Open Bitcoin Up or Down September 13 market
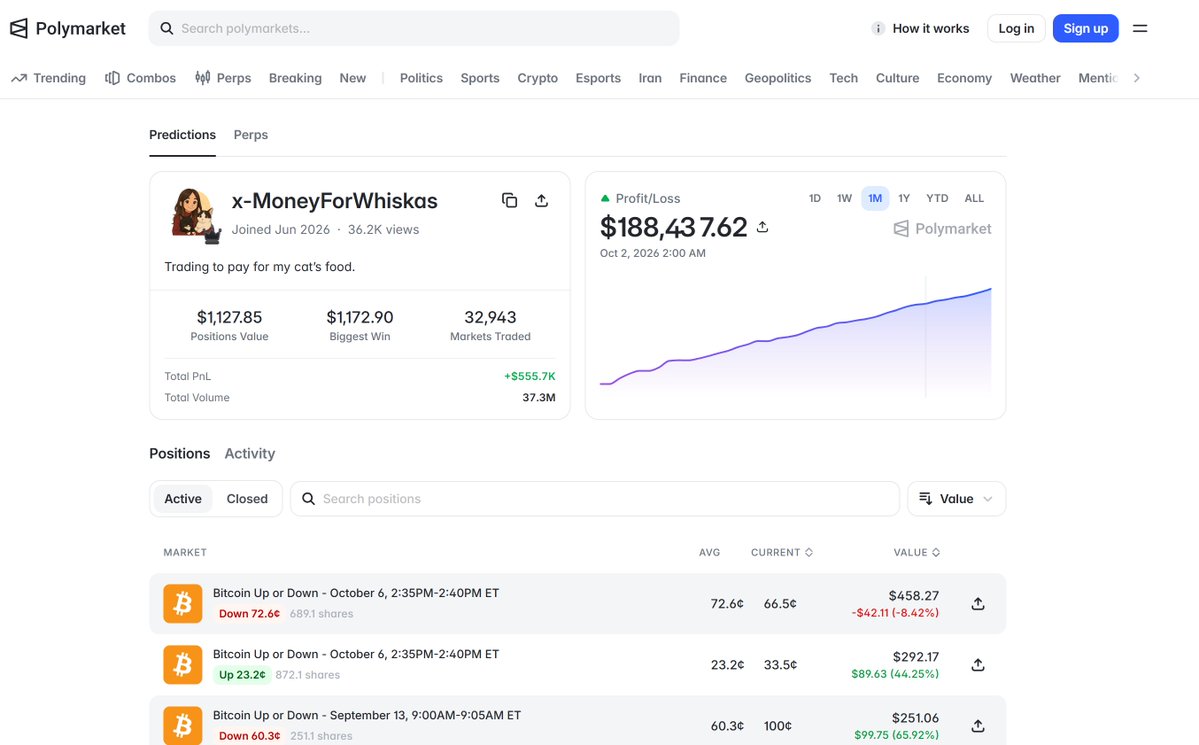This screenshot has height=745, width=1199. point(366,715)
